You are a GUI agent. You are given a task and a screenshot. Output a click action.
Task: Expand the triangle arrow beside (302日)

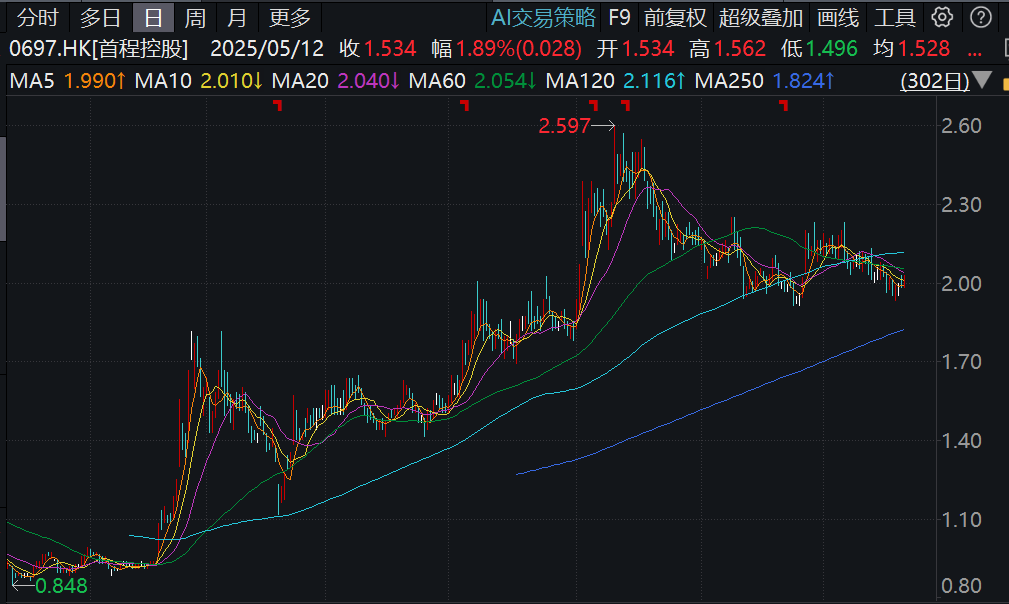(982, 80)
